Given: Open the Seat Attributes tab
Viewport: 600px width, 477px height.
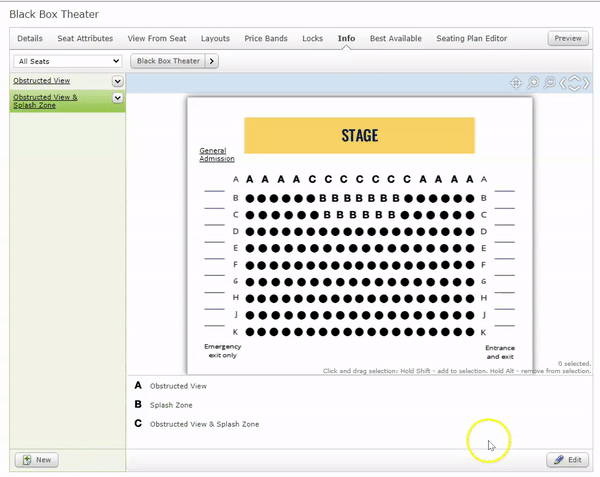Looking at the screenshot, I should click(x=85, y=38).
